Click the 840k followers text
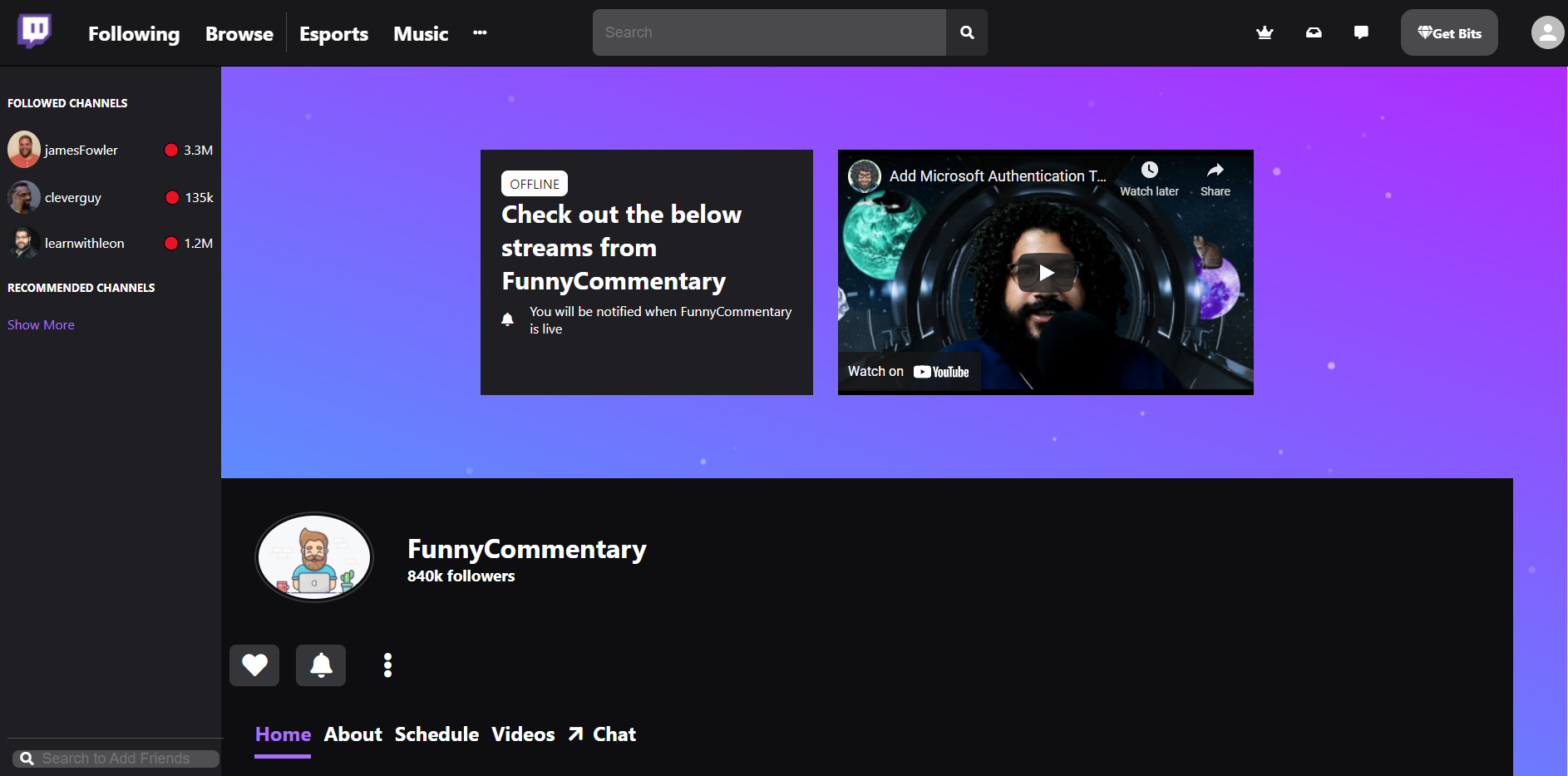Image resolution: width=1568 pixels, height=776 pixels. coord(461,576)
